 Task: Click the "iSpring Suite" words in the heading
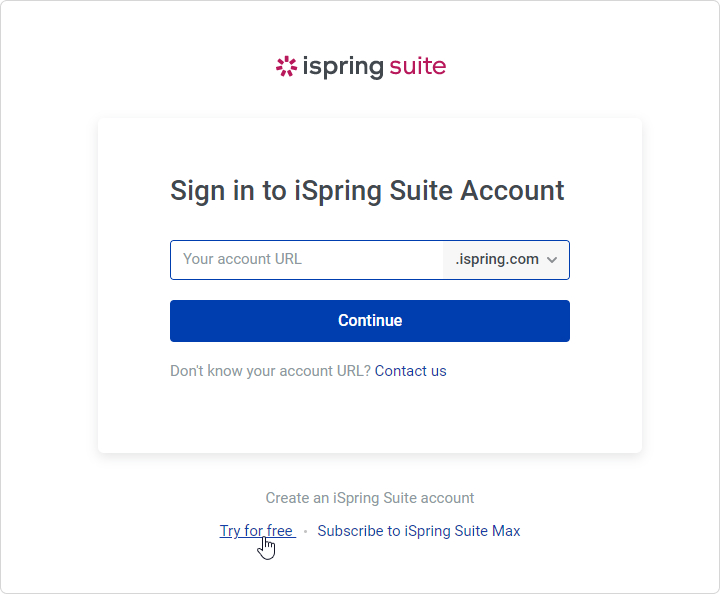[373, 191]
